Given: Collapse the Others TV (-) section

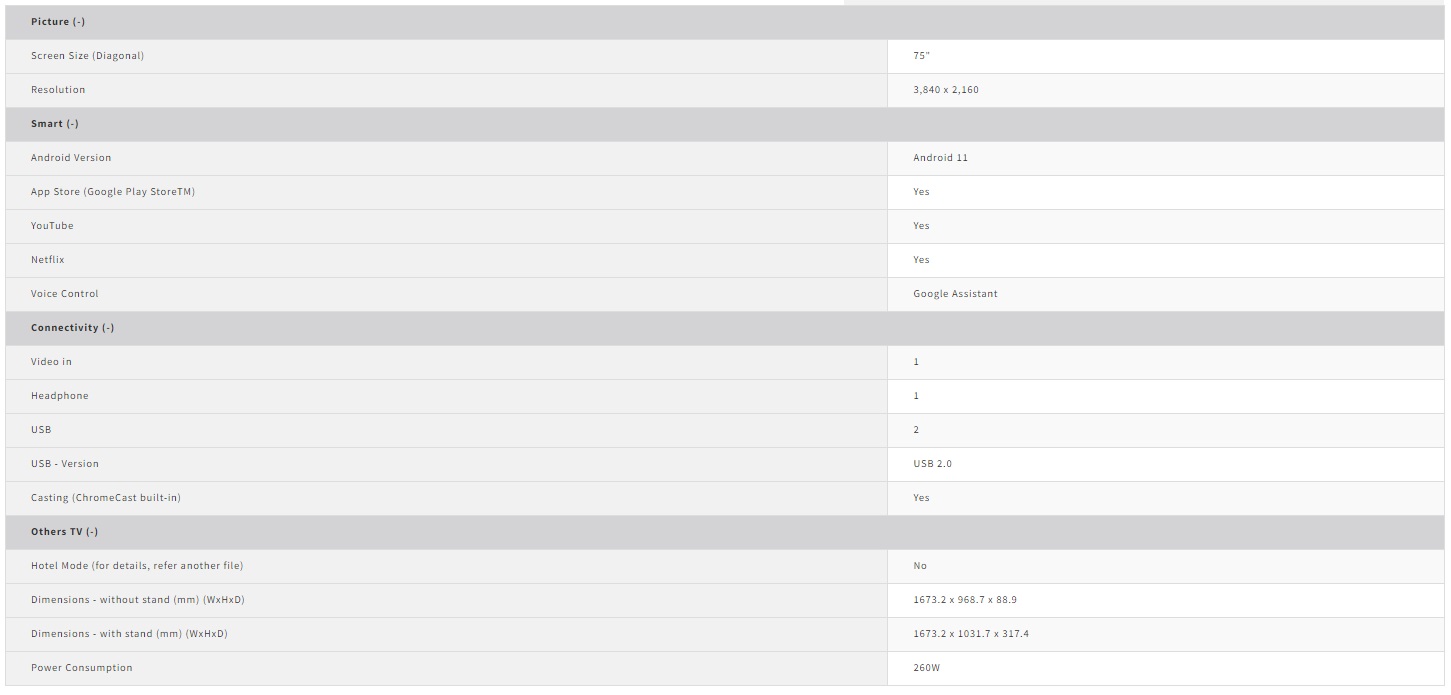Looking at the screenshot, I should [x=64, y=532].
